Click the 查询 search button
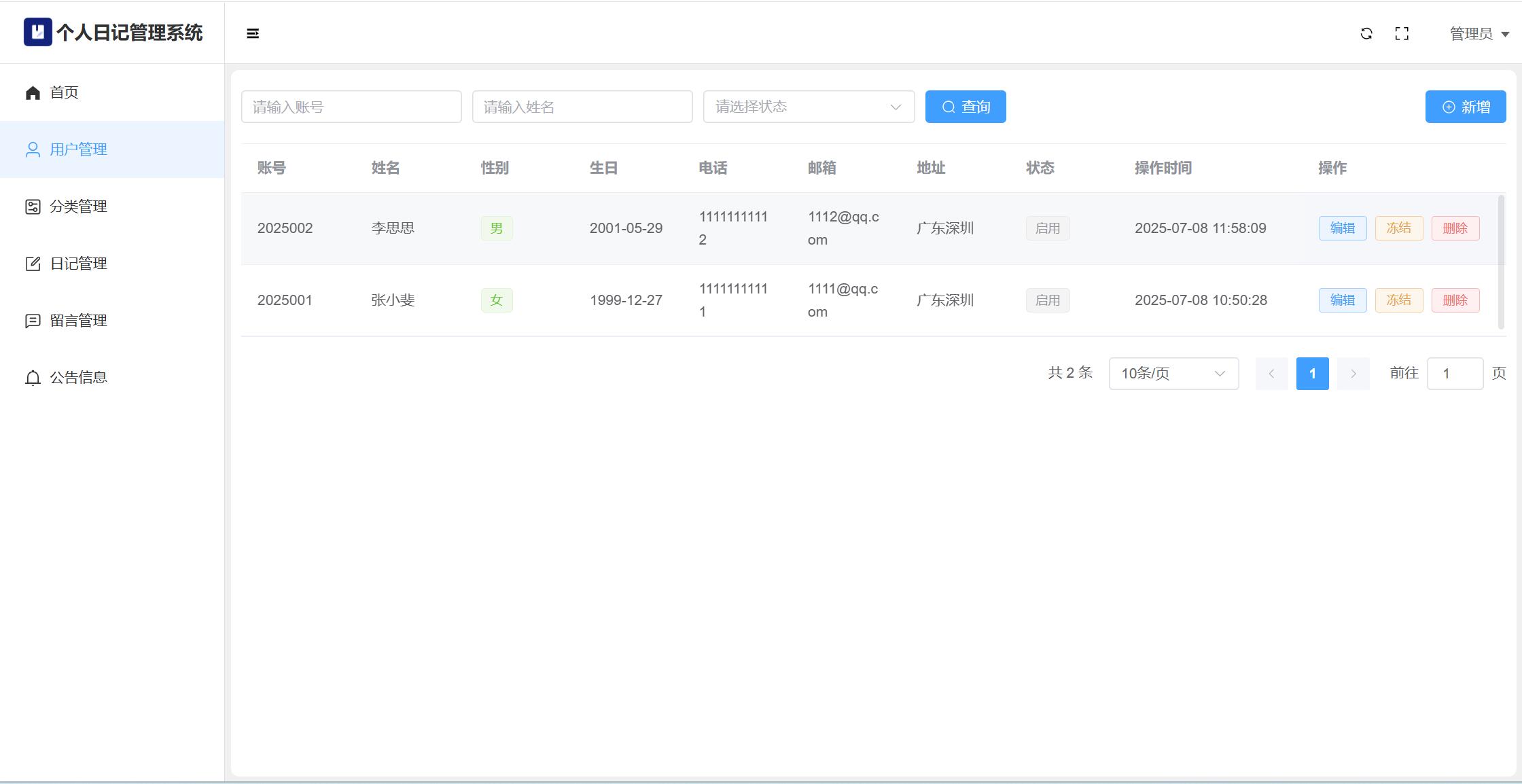1522x784 pixels. click(x=966, y=107)
